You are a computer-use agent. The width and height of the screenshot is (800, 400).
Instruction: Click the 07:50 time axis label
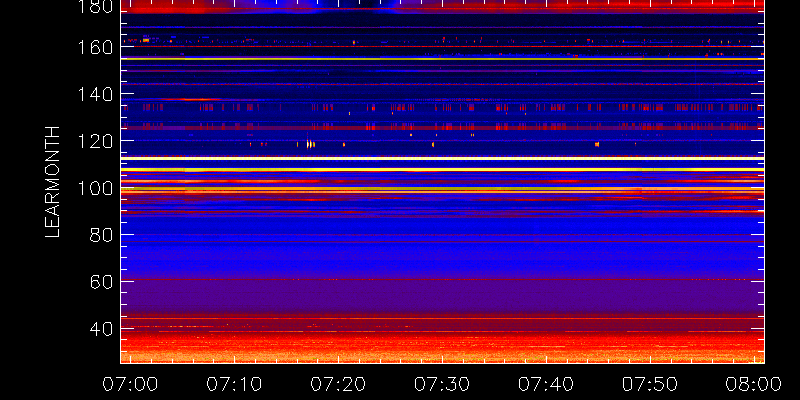(649, 384)
